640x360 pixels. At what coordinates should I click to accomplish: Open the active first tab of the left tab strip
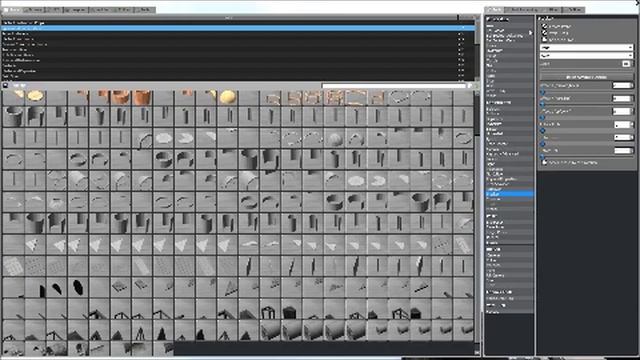coord(12,9)
